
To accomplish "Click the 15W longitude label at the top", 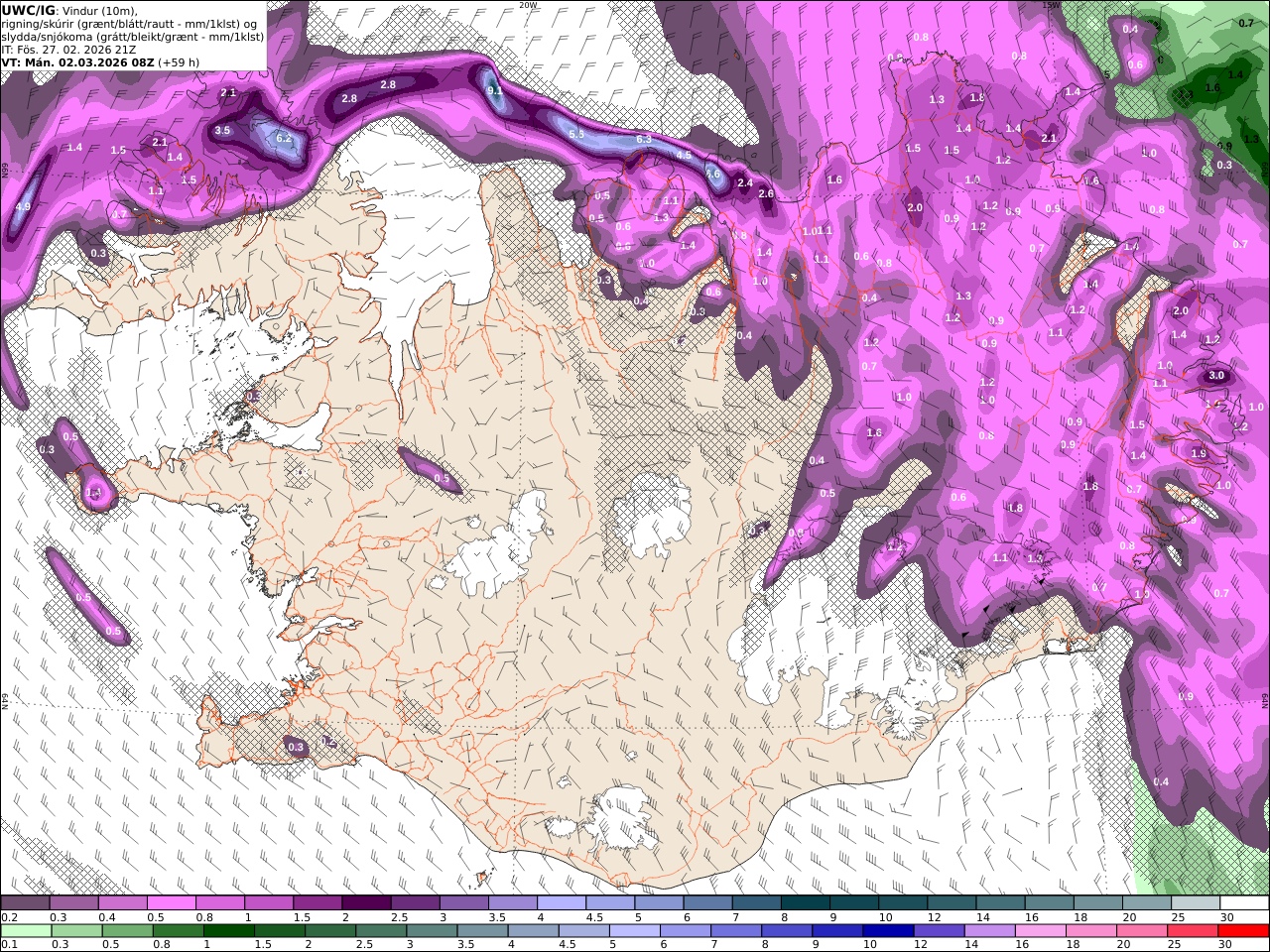I will (x=1051, y=5).
